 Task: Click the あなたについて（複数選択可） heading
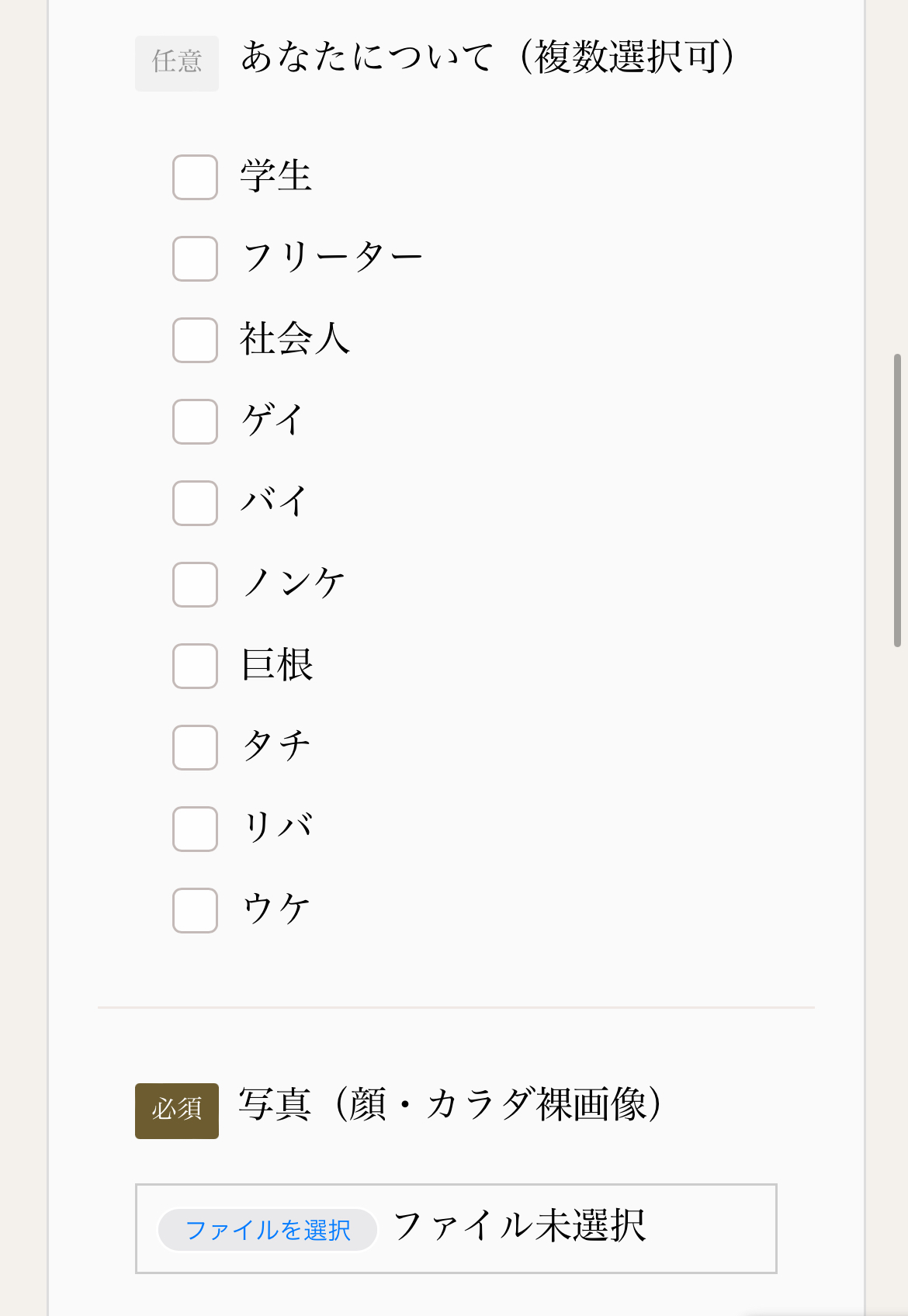[487, 57]
